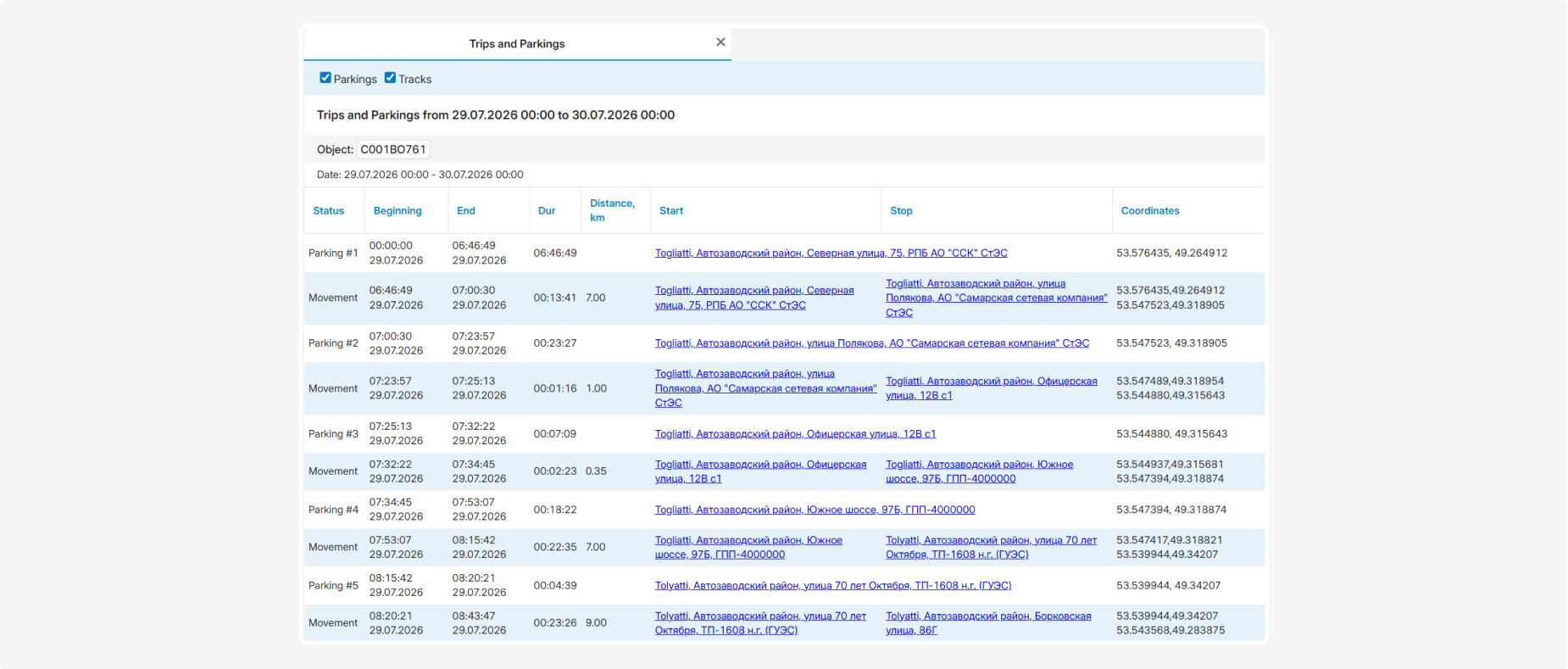The height and width of the screenshot is (669, 1568).
Task: Select the Parking #1 status cell
Action: 333,253
